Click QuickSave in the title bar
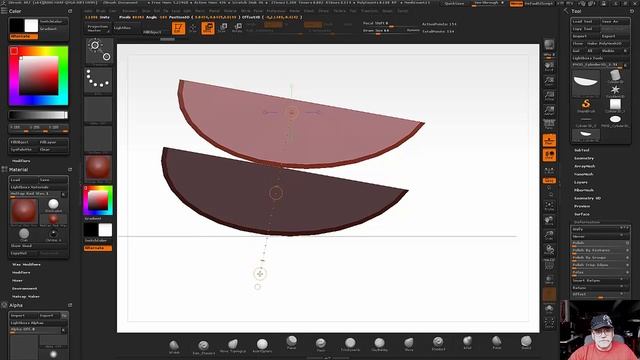 coord(454,3)
